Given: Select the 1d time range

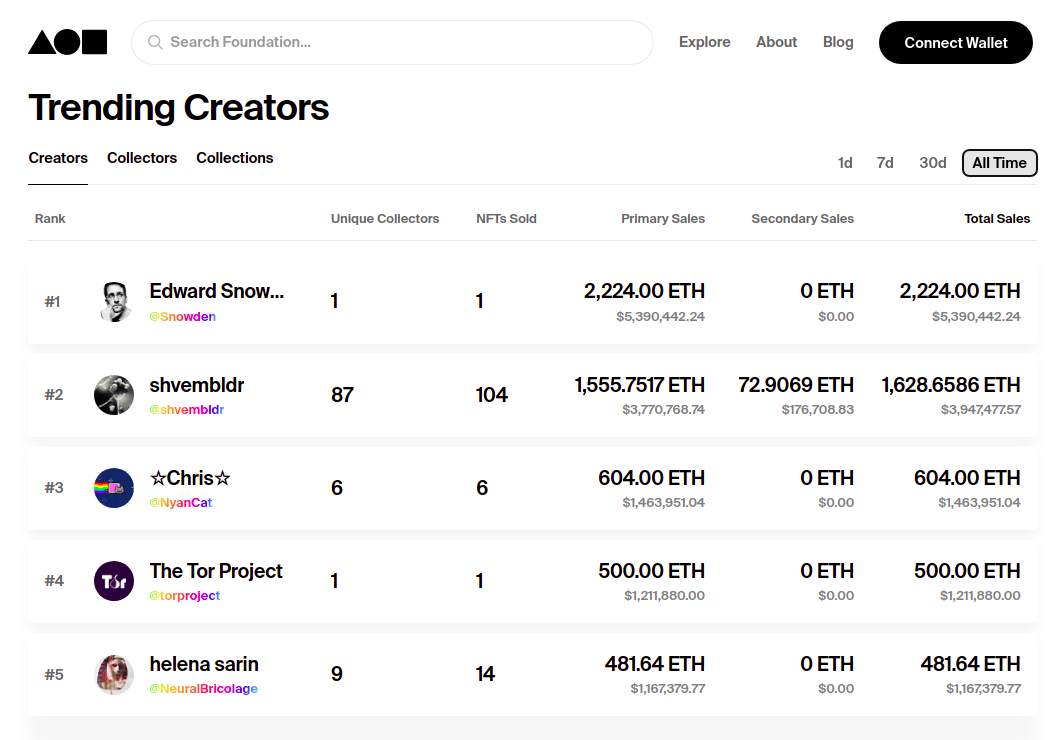Looking at the screenshot, I should point(845,163).
